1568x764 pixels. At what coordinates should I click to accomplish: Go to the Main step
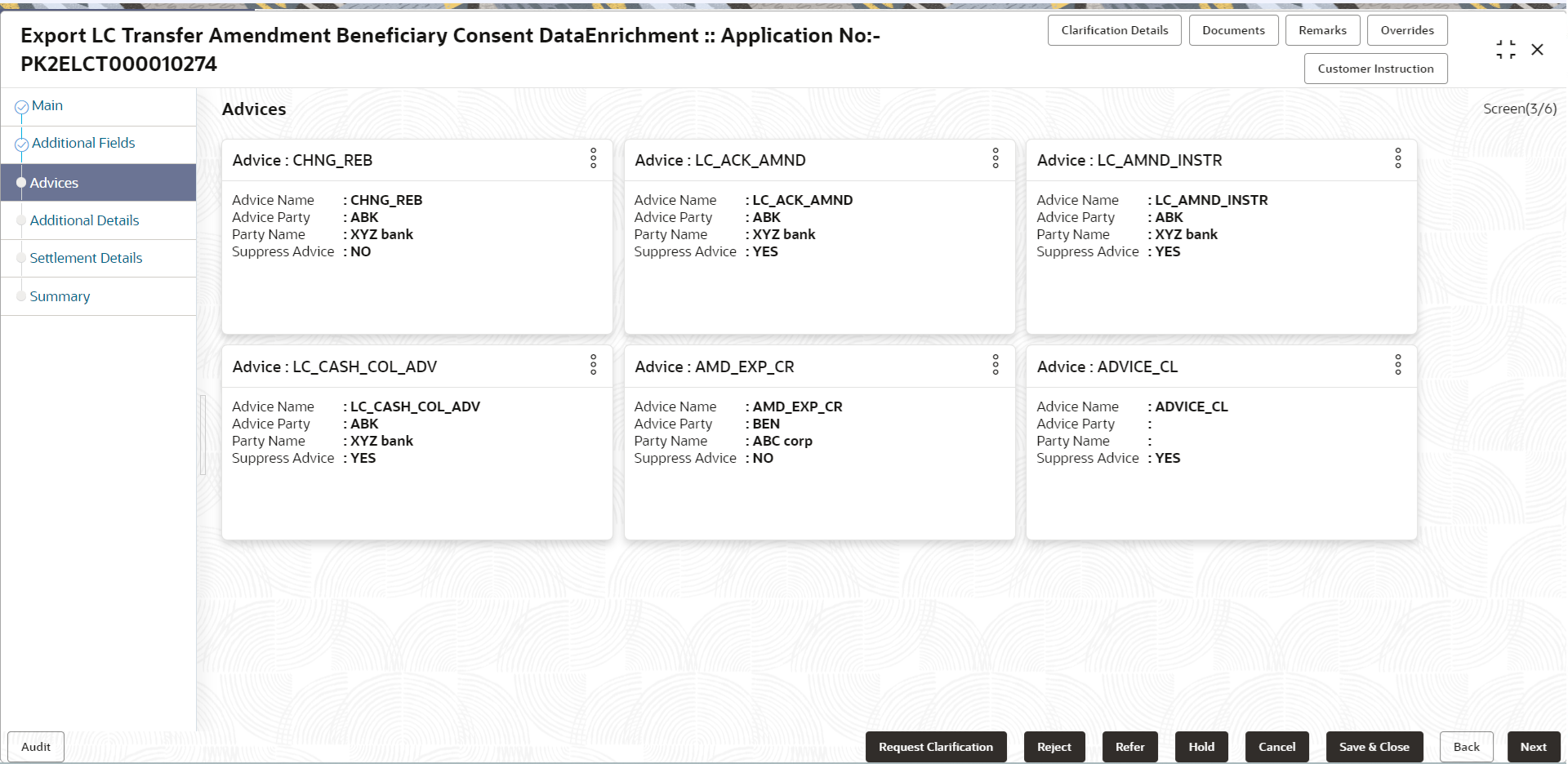[47, 106]
